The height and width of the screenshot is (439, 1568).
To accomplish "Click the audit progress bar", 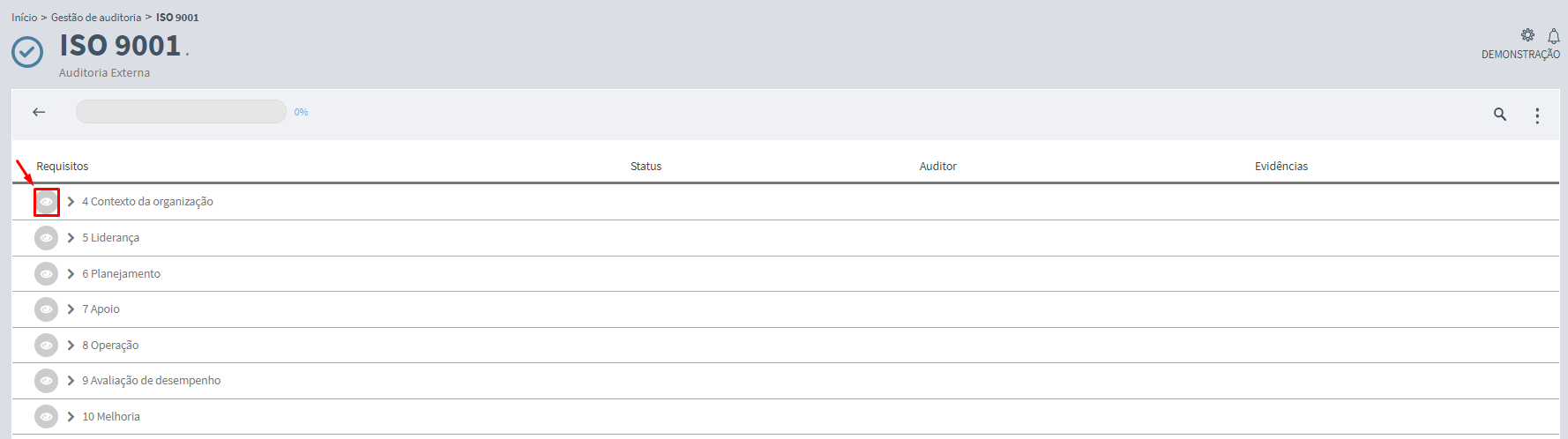I will point(181,112).
